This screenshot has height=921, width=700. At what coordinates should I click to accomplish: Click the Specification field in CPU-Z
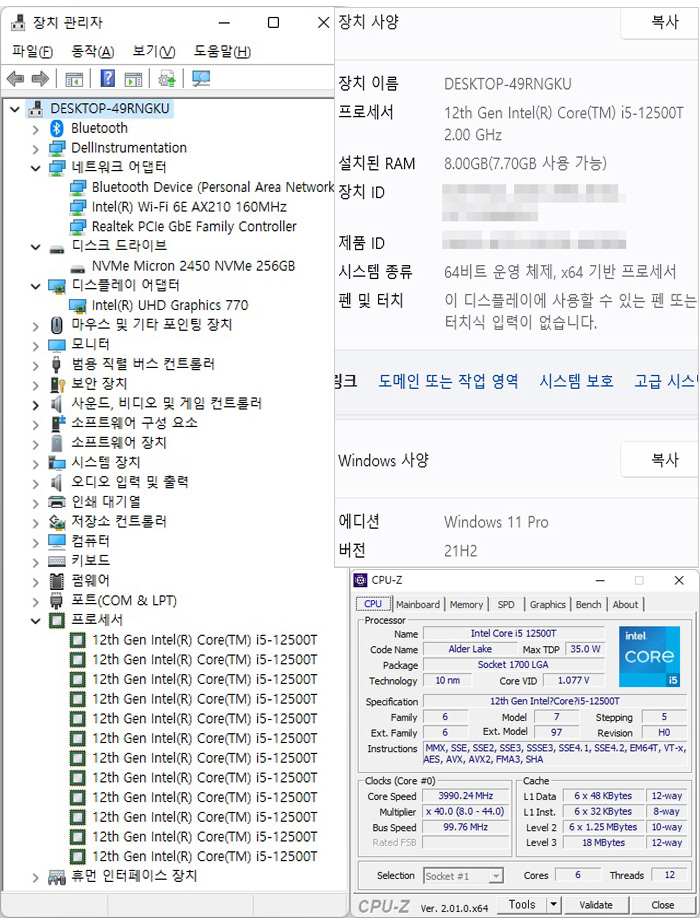click(555, 701)
